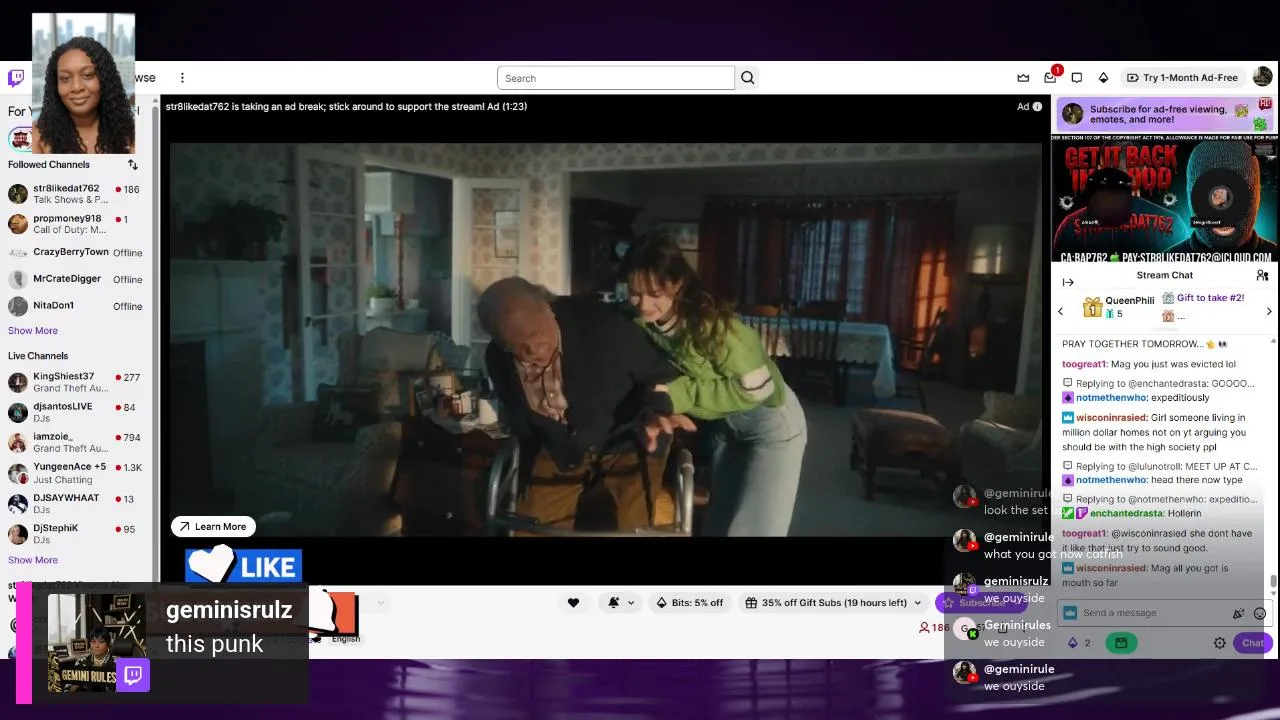Open YungeenAce +5 live channel
This screenshot has width=1280, height=720.
point(76,473)
